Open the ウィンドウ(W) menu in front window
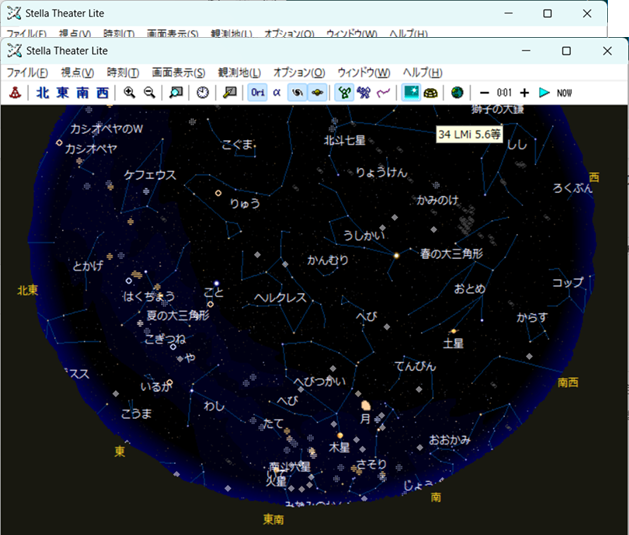The image size is (629, 535). tap(364, 73)
